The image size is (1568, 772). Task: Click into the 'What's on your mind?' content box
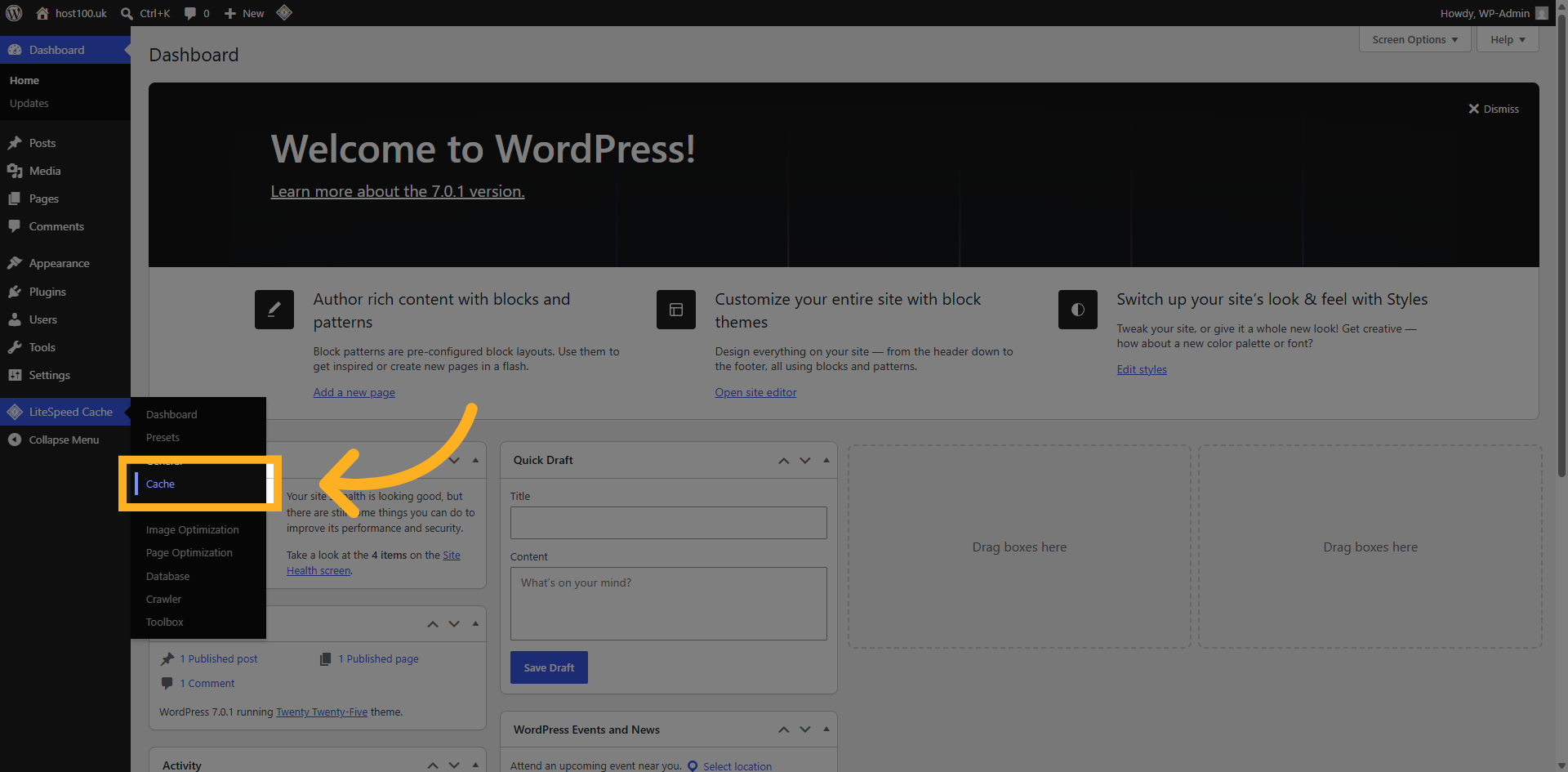click(669, 604)
